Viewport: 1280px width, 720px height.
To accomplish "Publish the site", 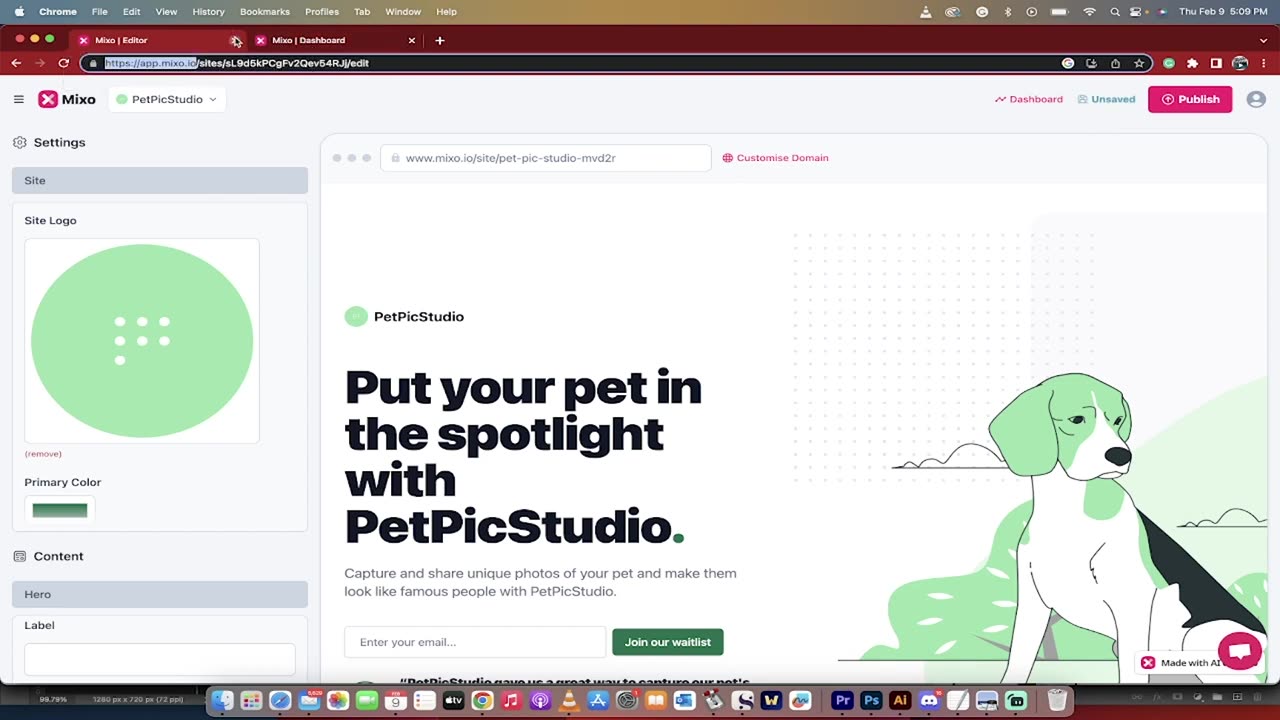I will (1190, 99).
